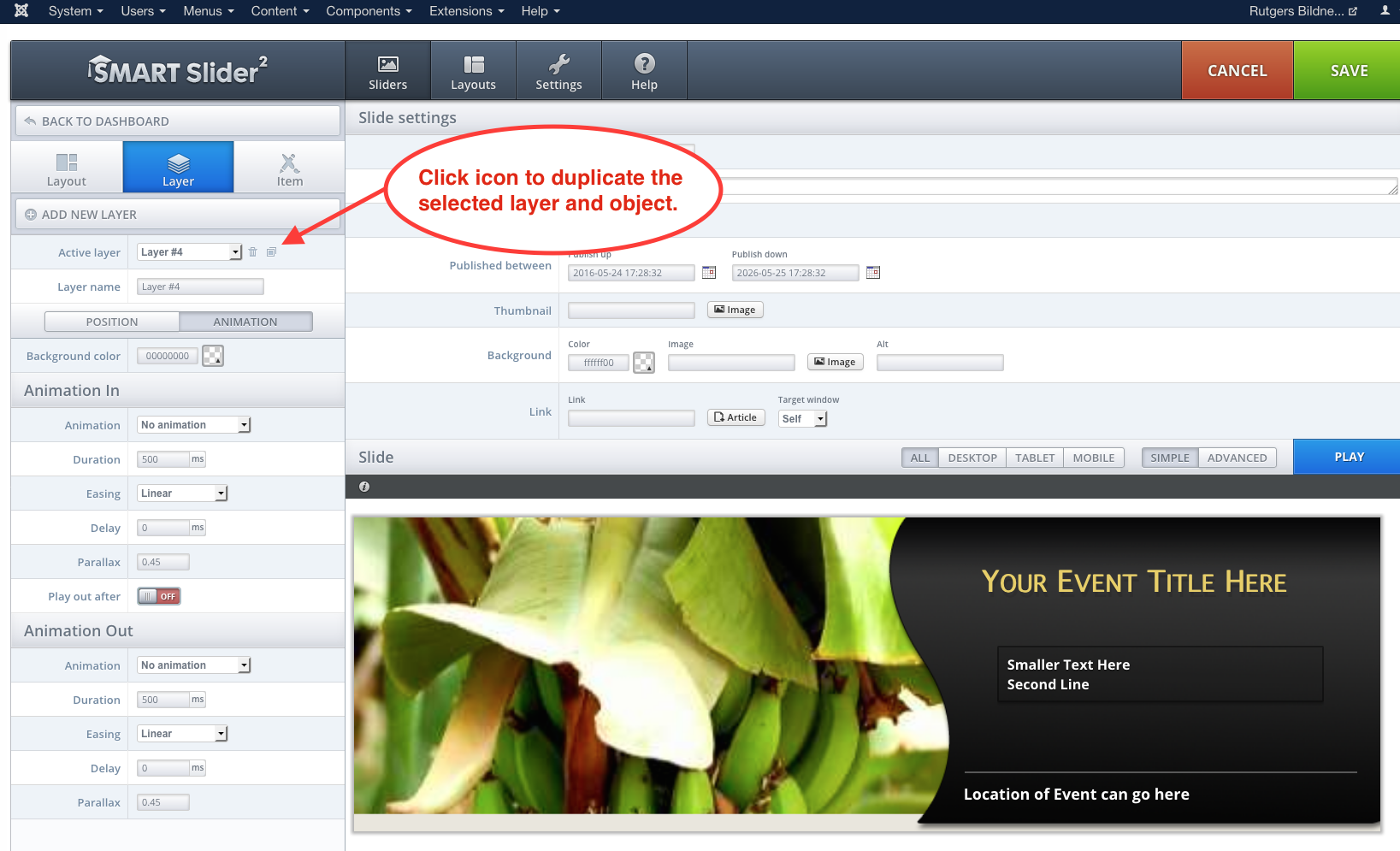1400x851 pixels.
Task: Duplicate the selected layer icon
Action: [x=271, y=252]
